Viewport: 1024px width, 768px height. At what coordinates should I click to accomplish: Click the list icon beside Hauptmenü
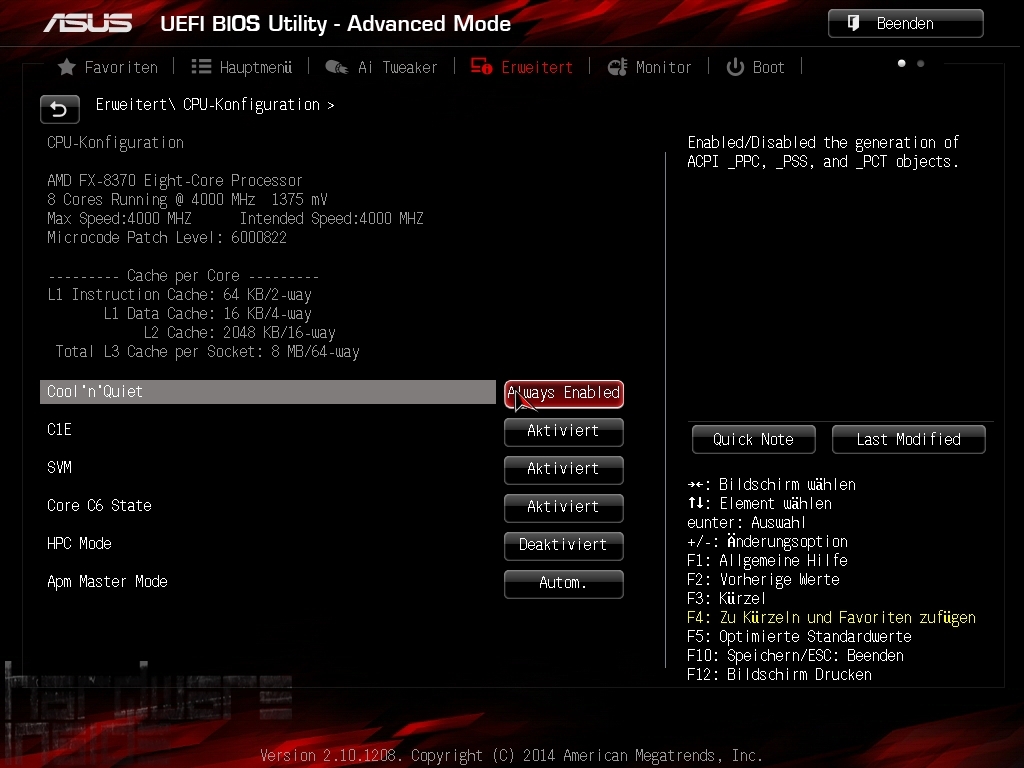pos(201,67)
